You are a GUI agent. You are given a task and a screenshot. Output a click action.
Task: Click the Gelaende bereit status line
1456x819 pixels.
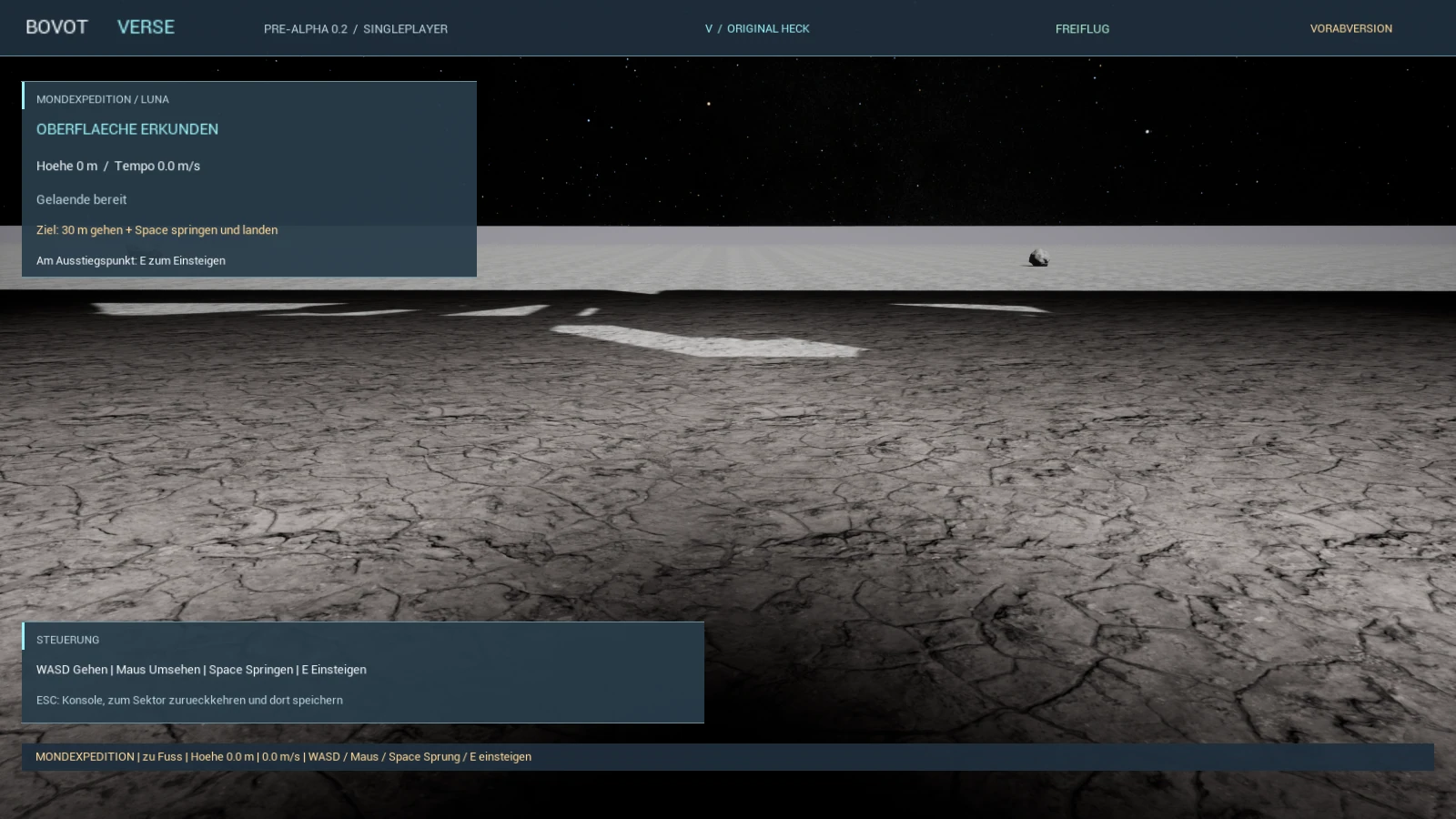82,199
